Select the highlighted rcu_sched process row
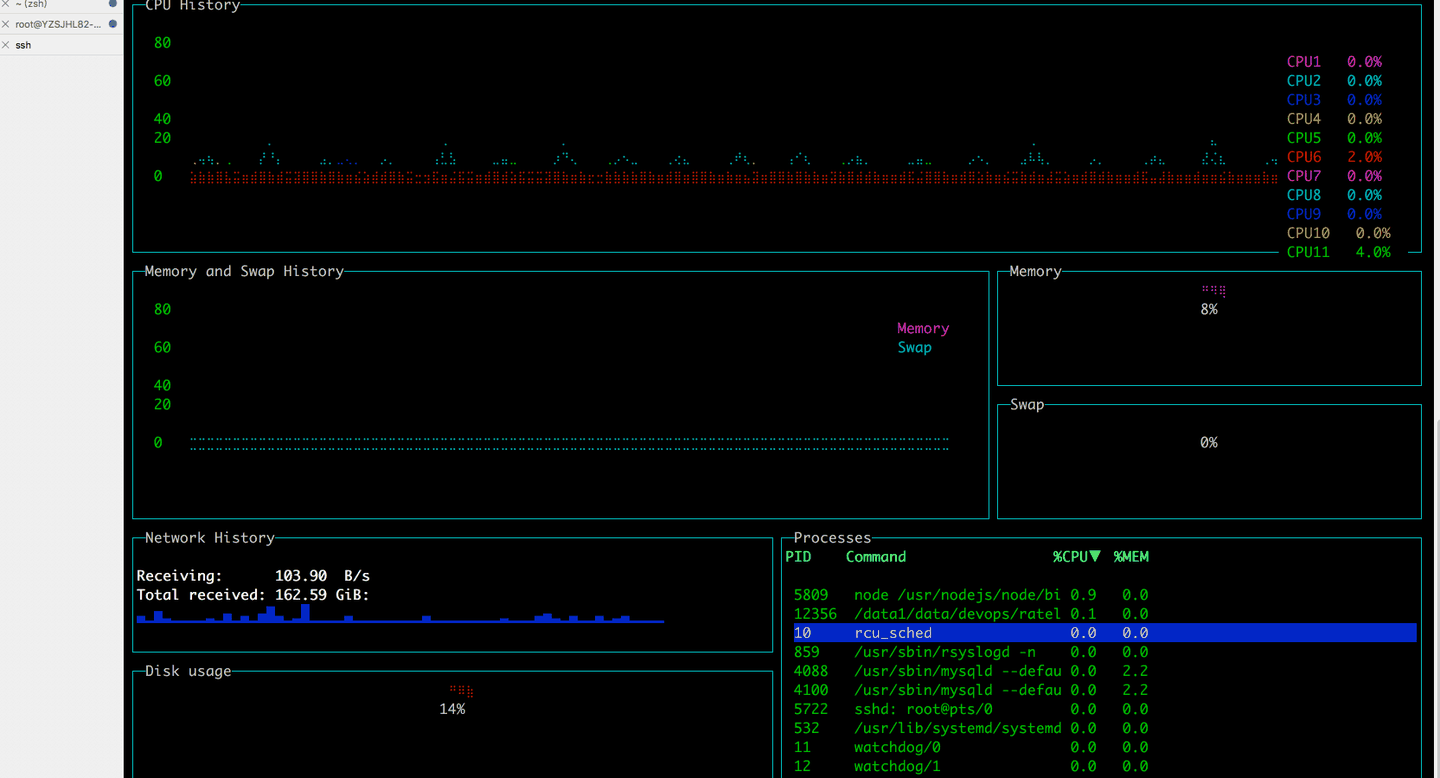 pyautogui.click(x=1100, y=633)
